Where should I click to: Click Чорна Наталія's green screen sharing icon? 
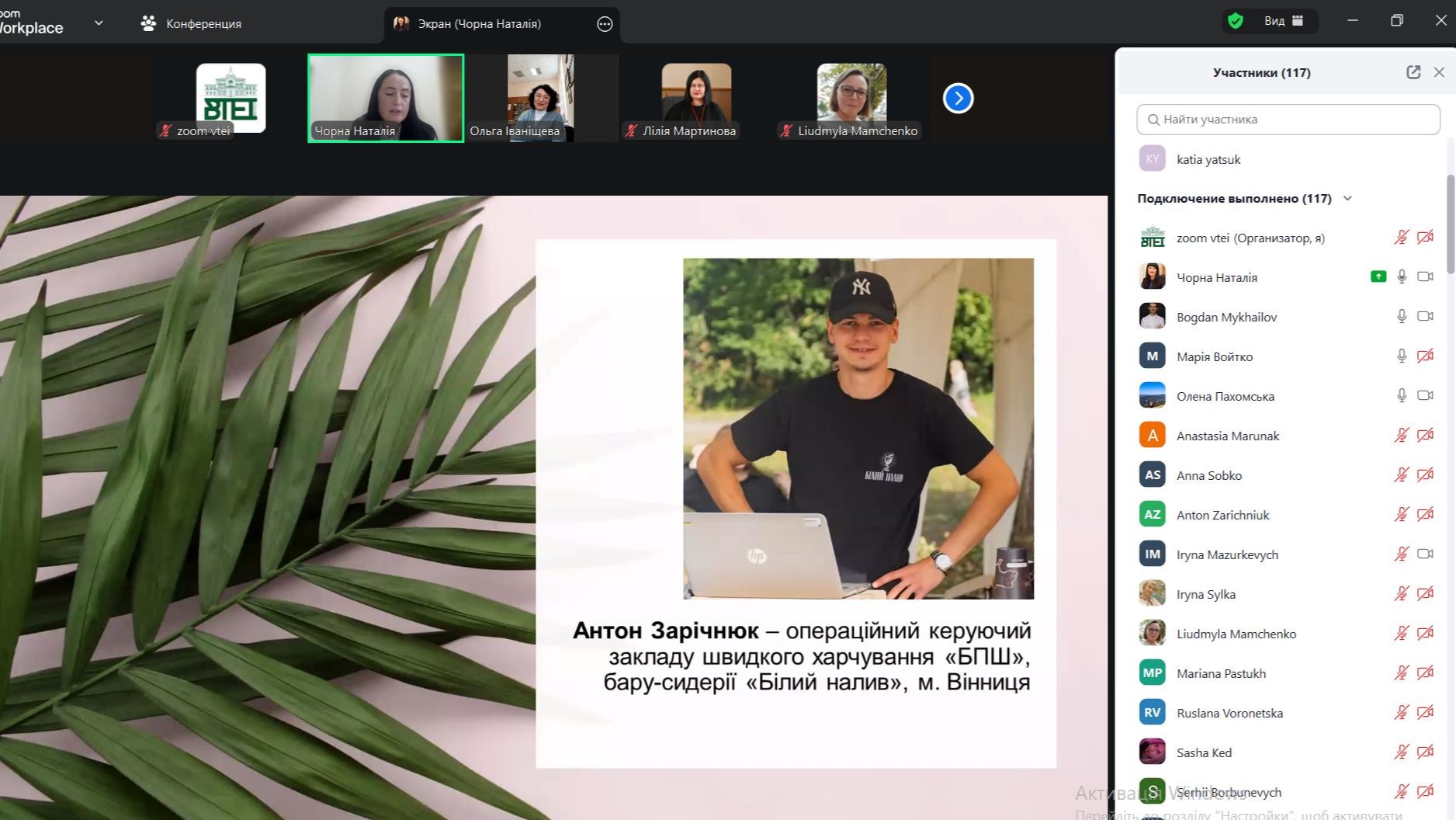point(1378,276)
